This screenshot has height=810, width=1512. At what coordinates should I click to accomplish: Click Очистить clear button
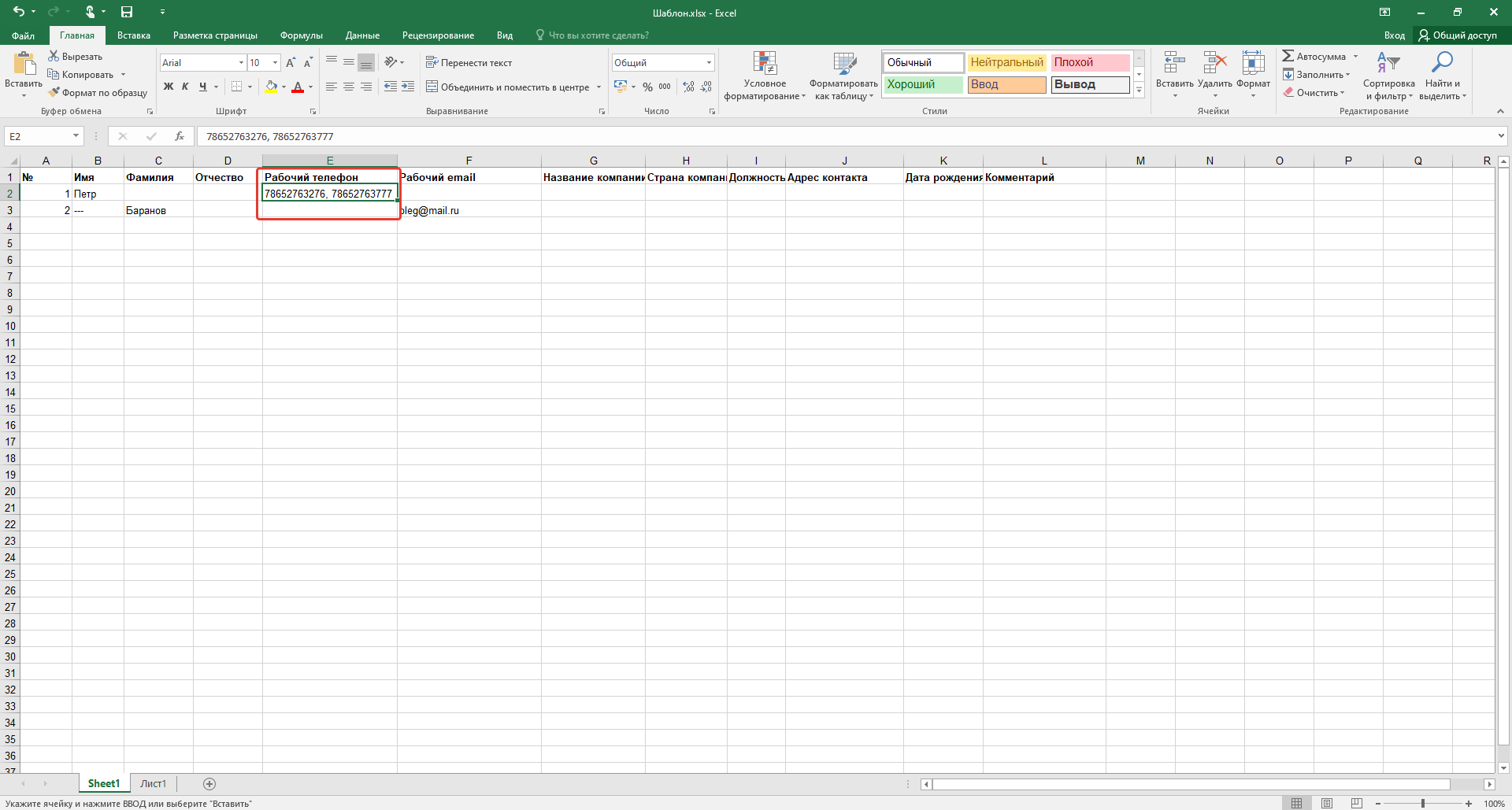pos(1314,93)
